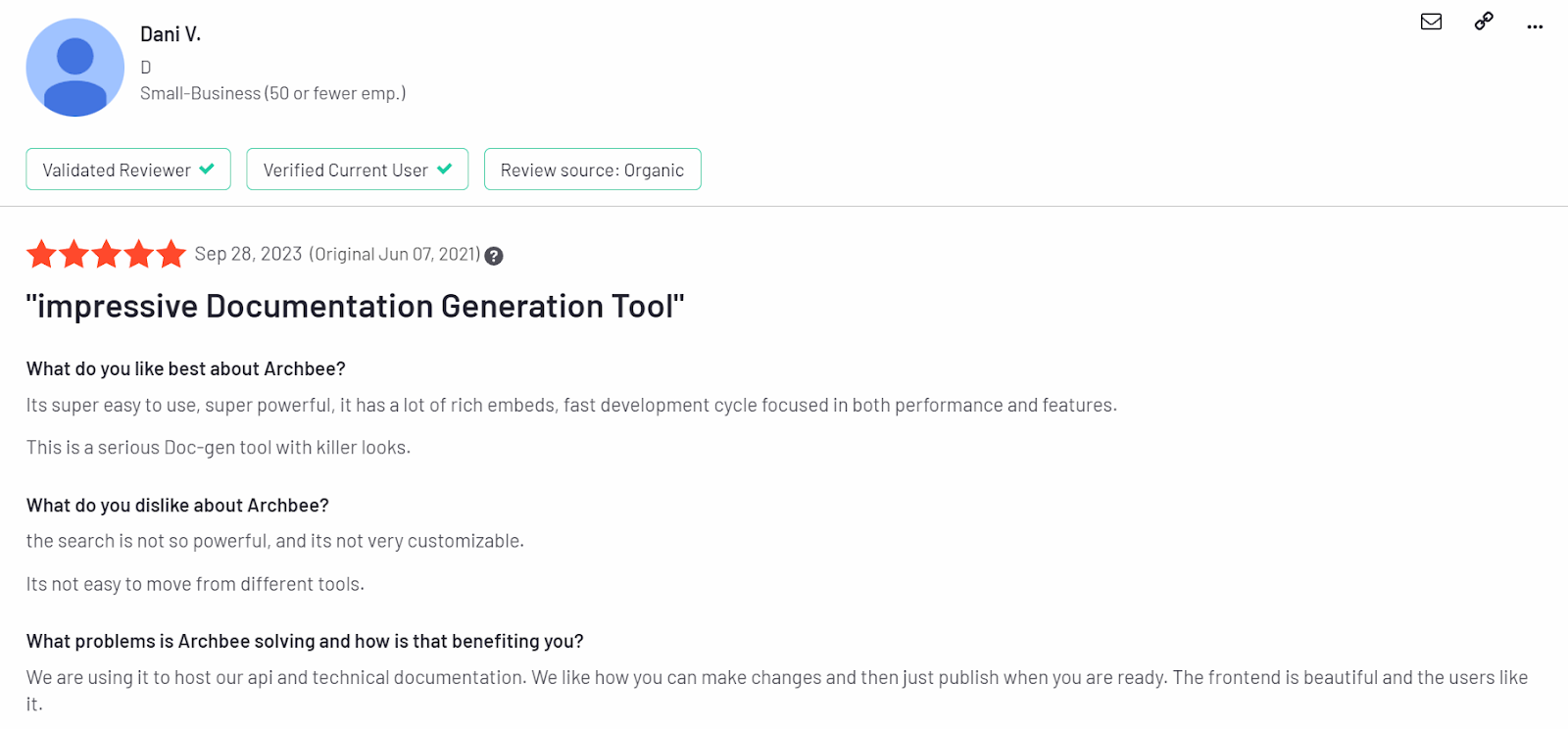Viewport: 1568px width, 729px height.
Task: Click the green checkmark on Validated Reviewer
Action: click(x=207, y=169)
